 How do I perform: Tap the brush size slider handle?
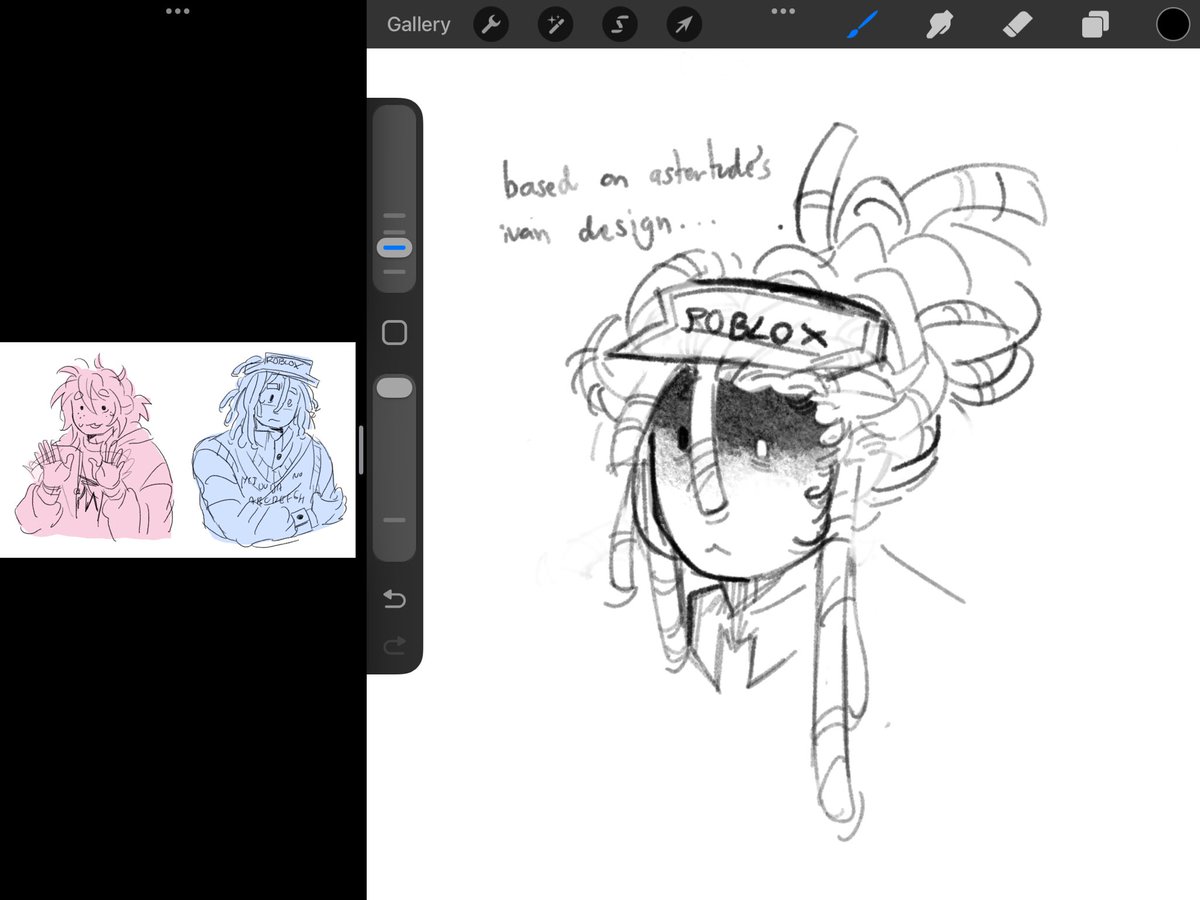(x=395, y=247)
